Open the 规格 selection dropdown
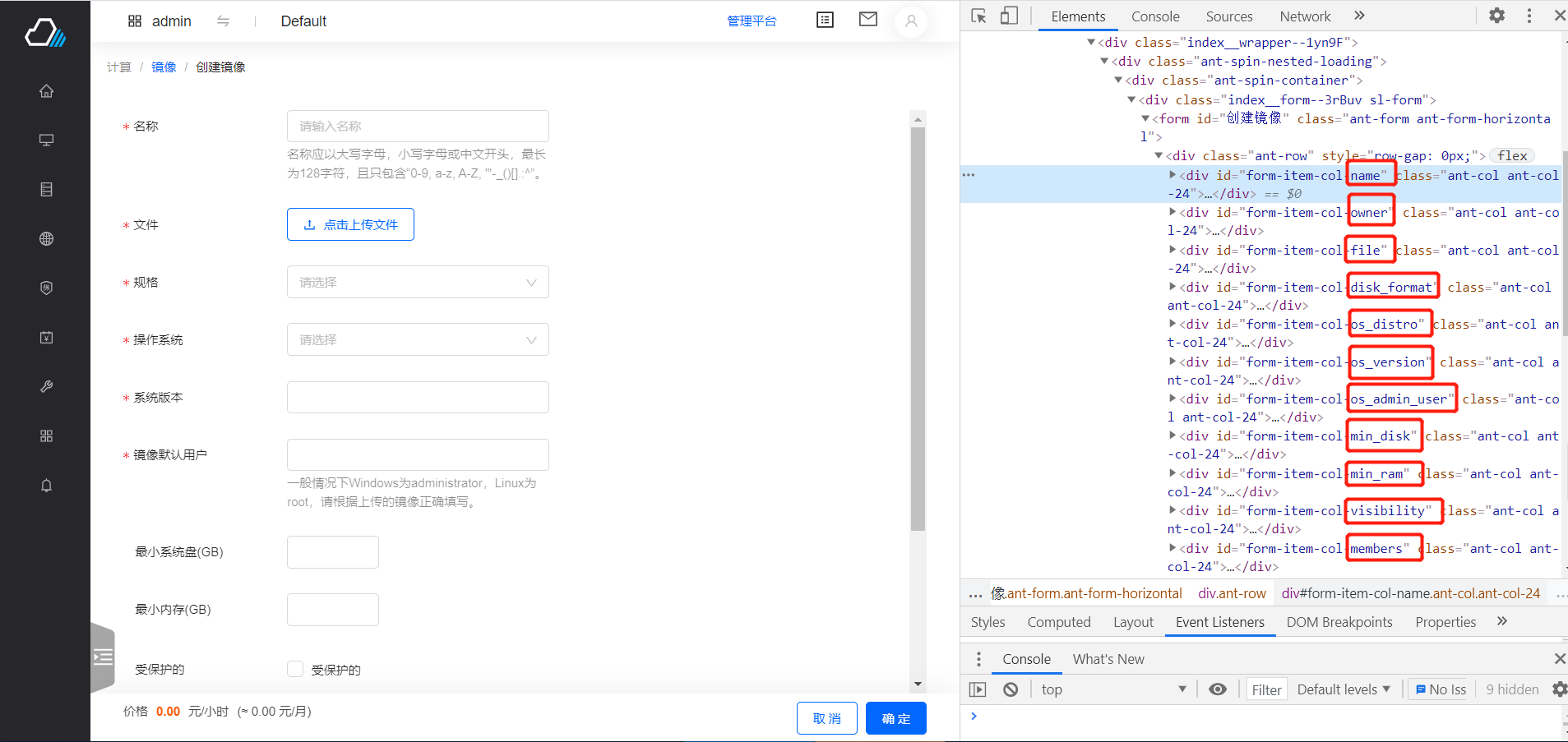Image resolution: width=1568 pixels, height=742 pixels. (x=417, y=282)
